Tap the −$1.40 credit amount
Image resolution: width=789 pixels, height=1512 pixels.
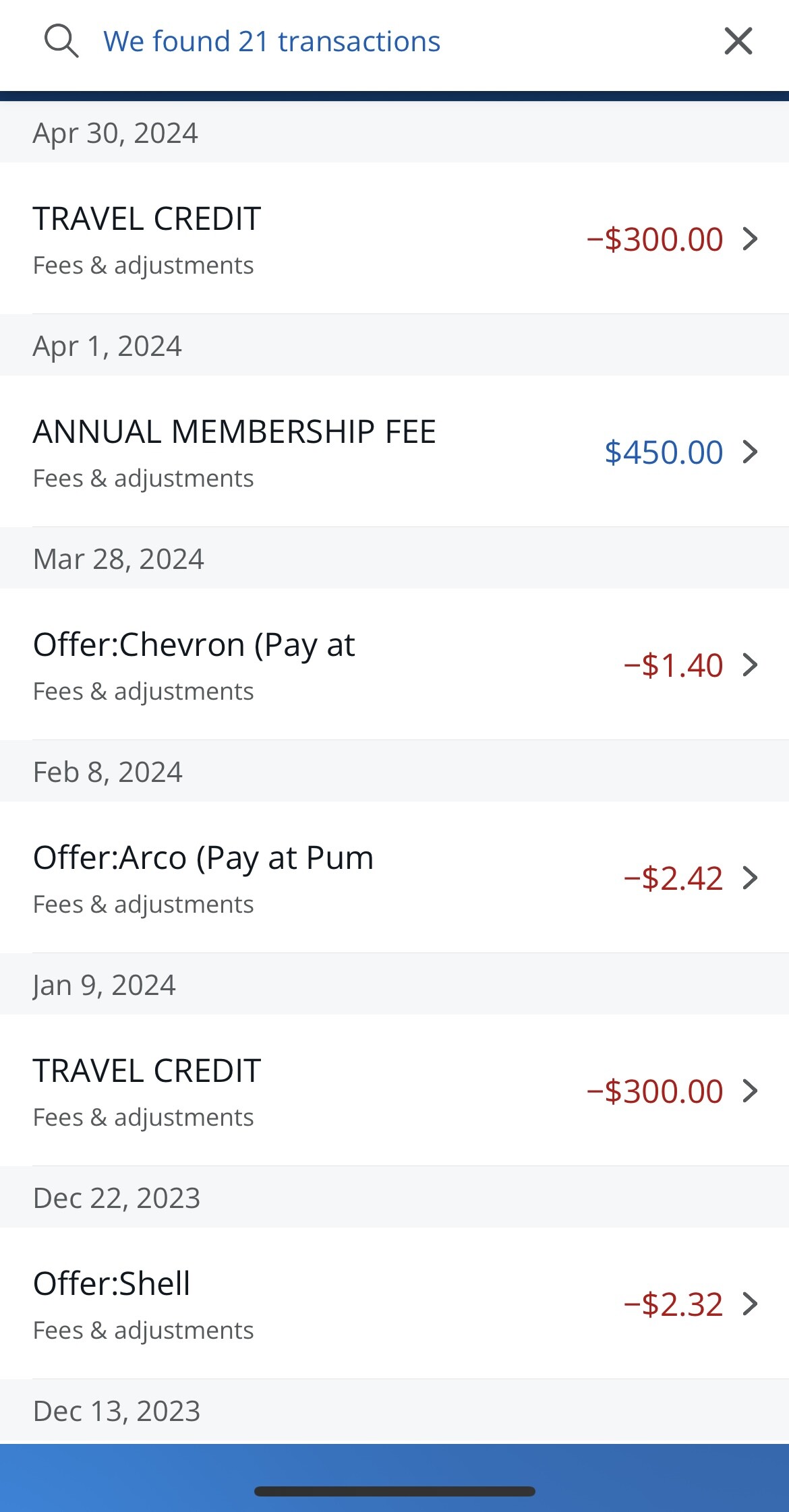(673, 665)
